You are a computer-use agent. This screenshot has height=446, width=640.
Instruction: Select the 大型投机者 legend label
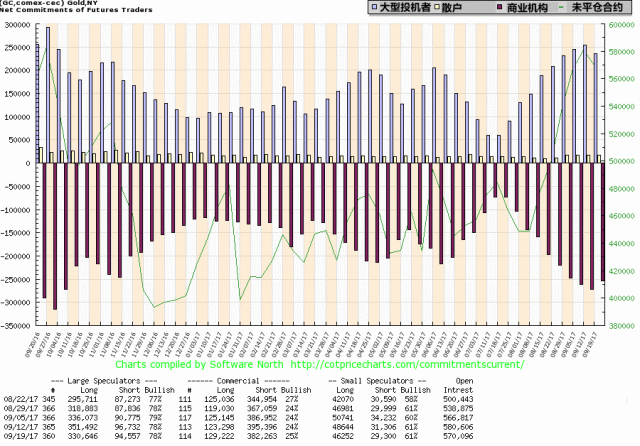tap(404, 7)
